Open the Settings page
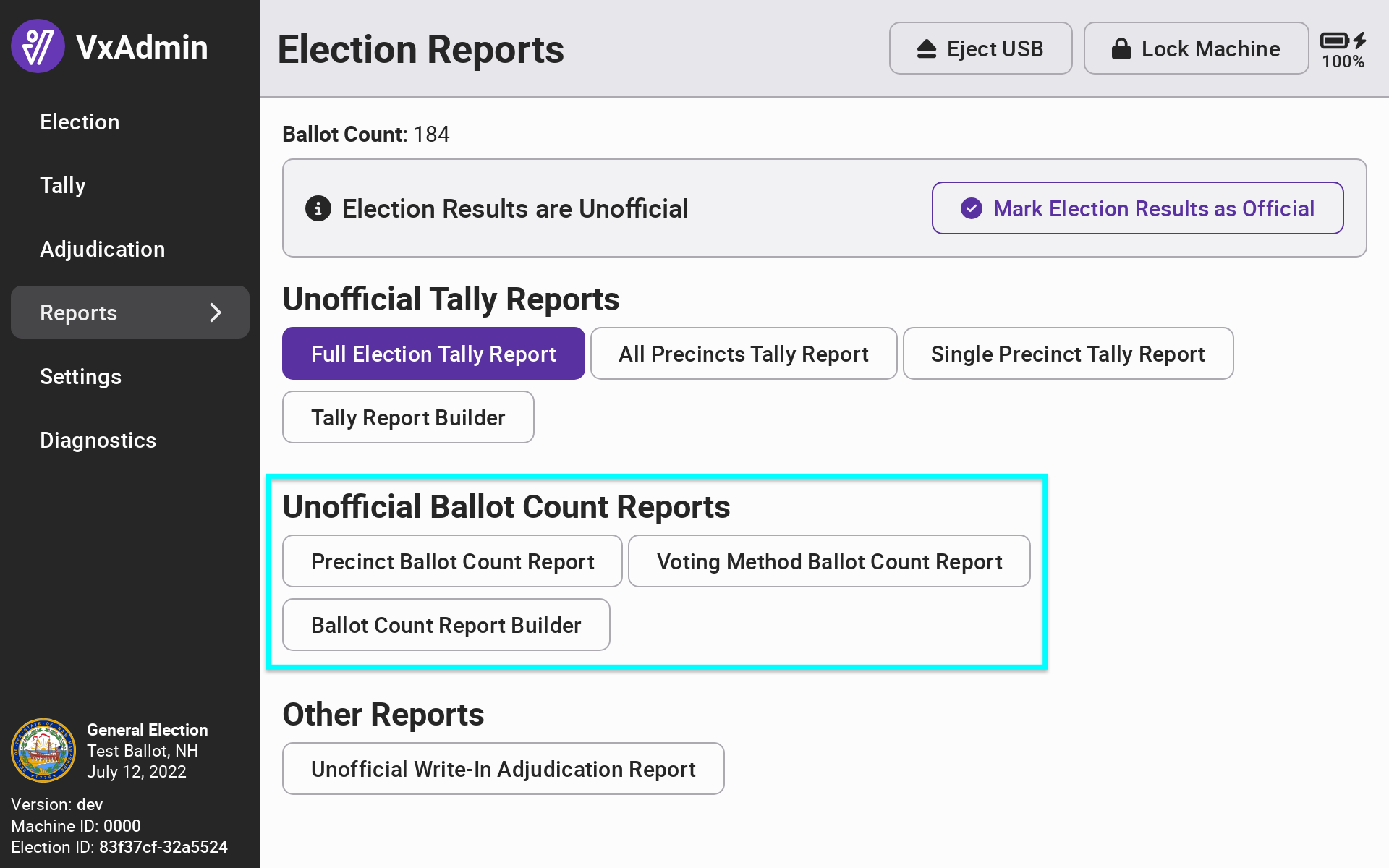Image resolution: width=1389 pixels, height=868 pixels. point(80,376)
